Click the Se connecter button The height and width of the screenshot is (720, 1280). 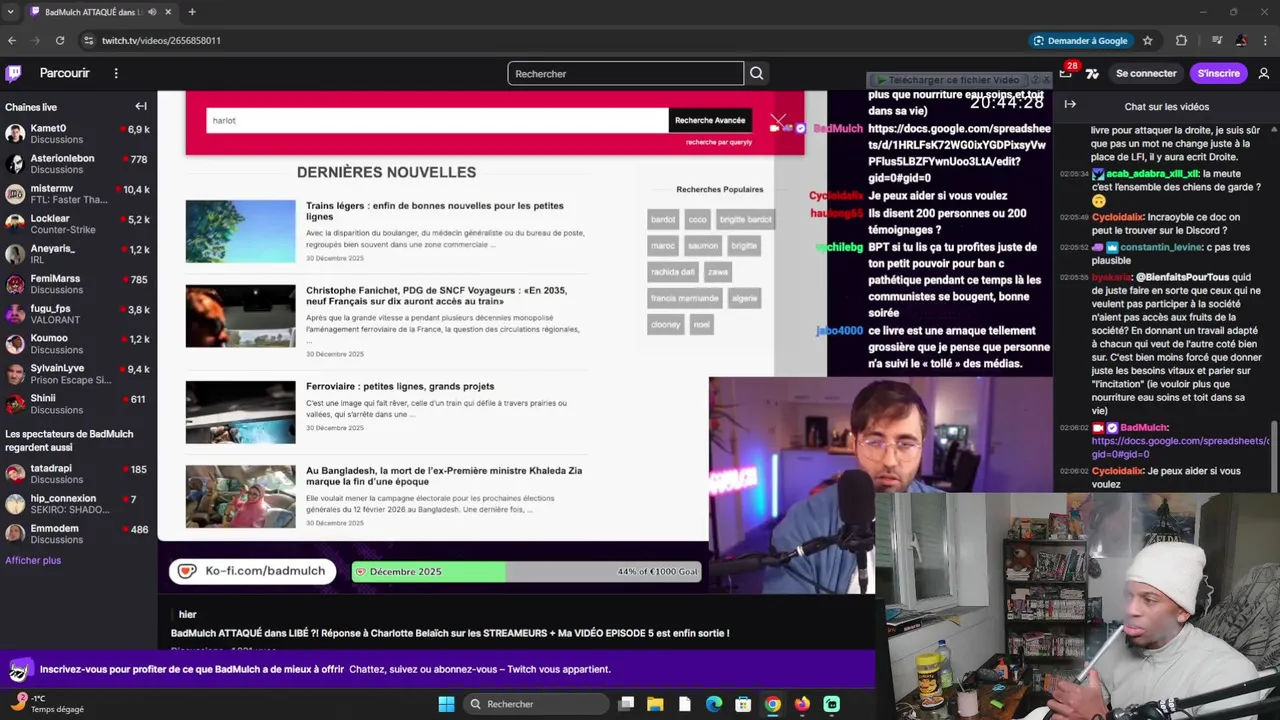[x=1146, y=73]
